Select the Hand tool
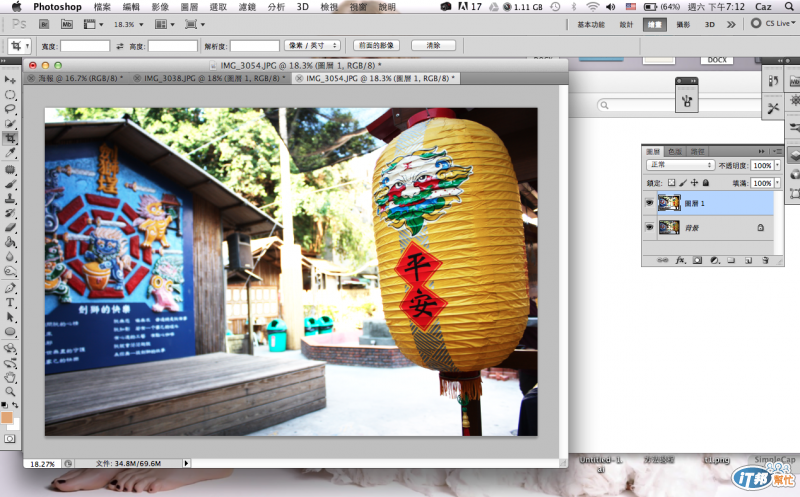Viewport: 800px width, 497px height. click(x=10, y=378)
